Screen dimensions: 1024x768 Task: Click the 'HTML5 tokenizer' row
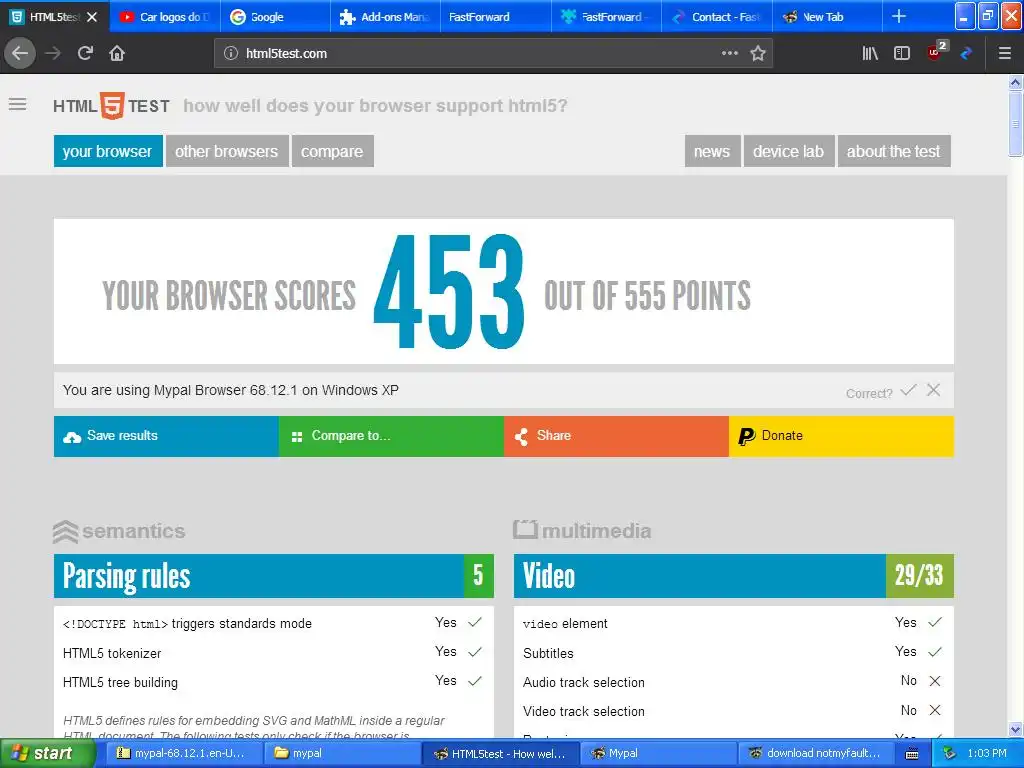click(x=273, y=652)
